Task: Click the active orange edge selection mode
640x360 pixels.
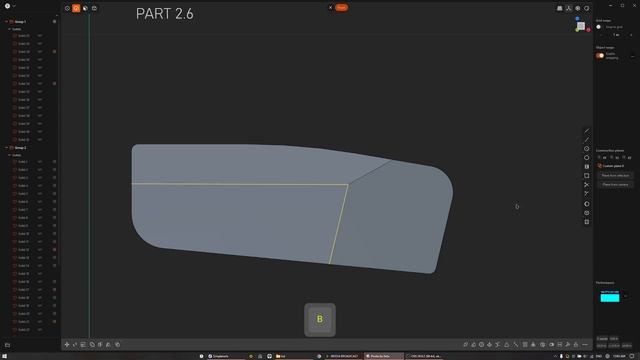Action: 76,8
